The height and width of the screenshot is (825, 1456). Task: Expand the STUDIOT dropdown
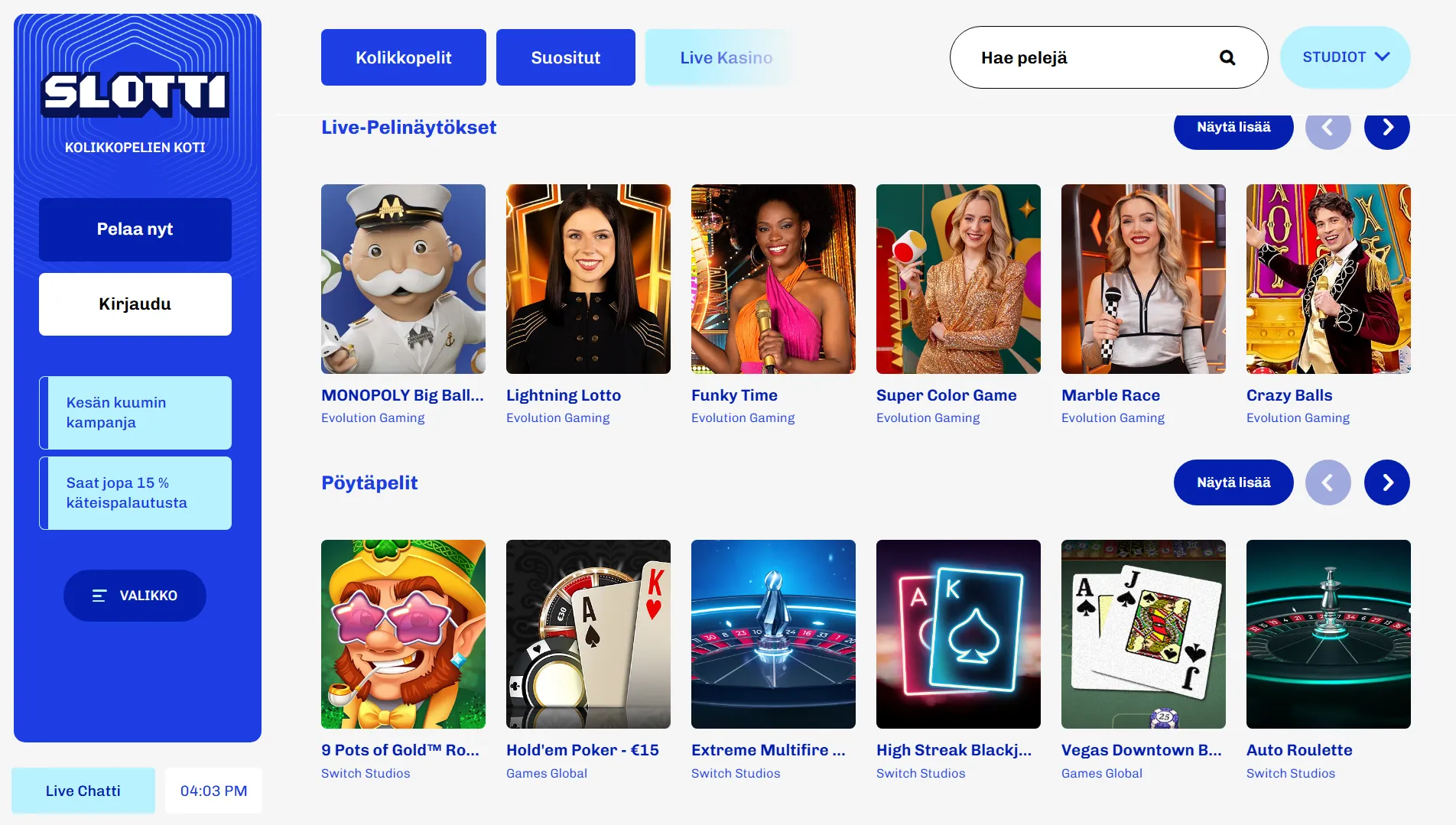click(x=1345, y=57)
